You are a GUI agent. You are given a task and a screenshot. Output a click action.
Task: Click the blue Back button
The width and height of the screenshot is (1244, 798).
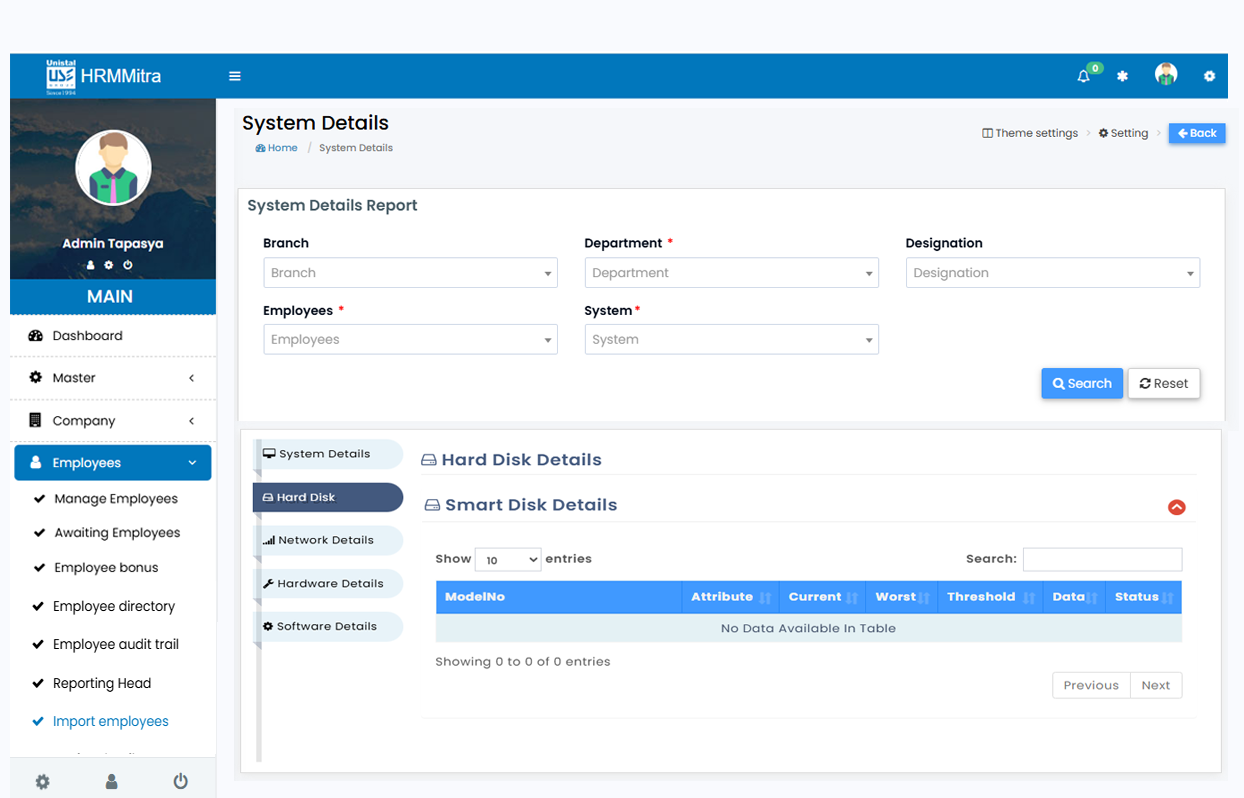(x=1196, y=133)
